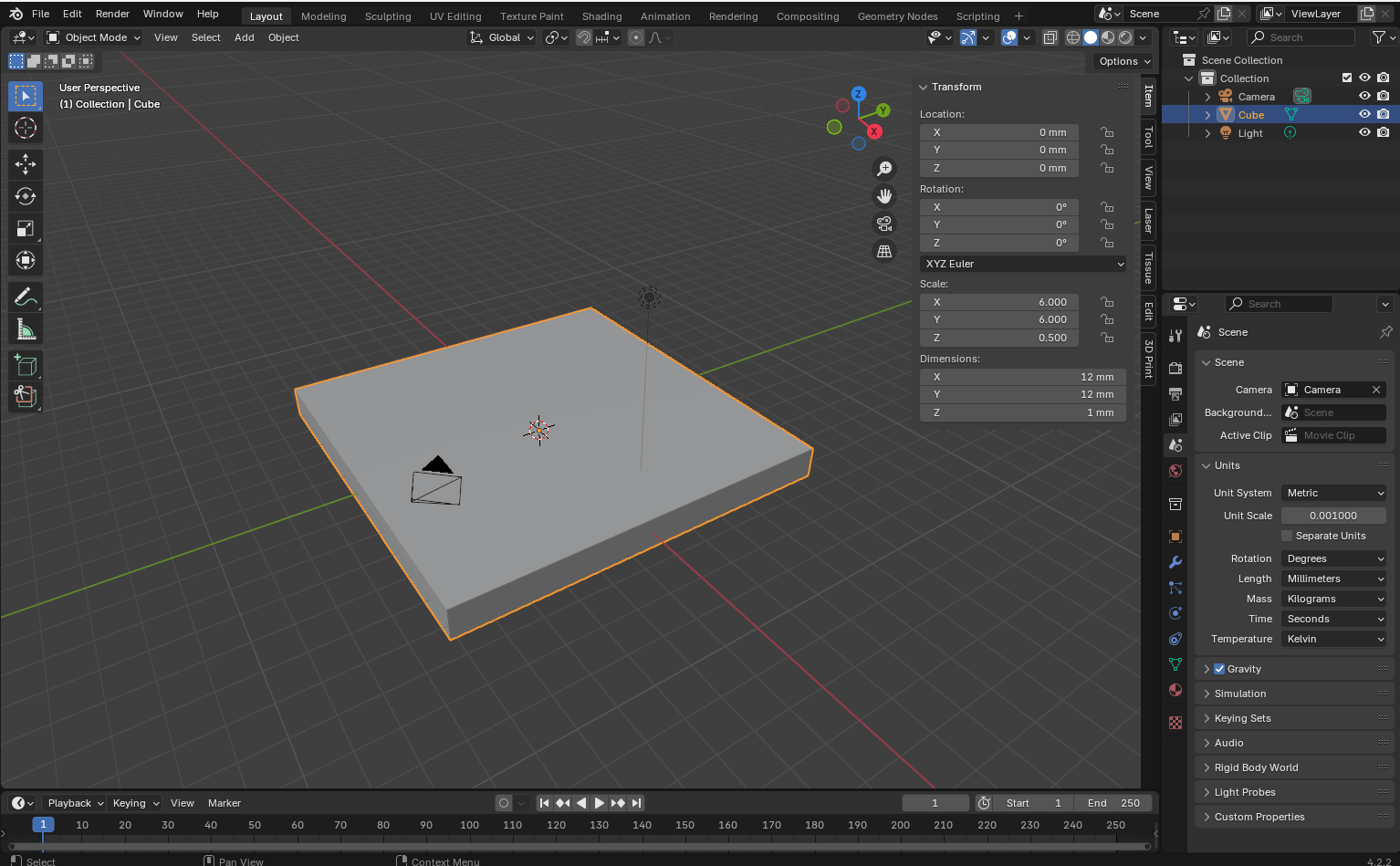Open the Render menu

click(112, 14)
